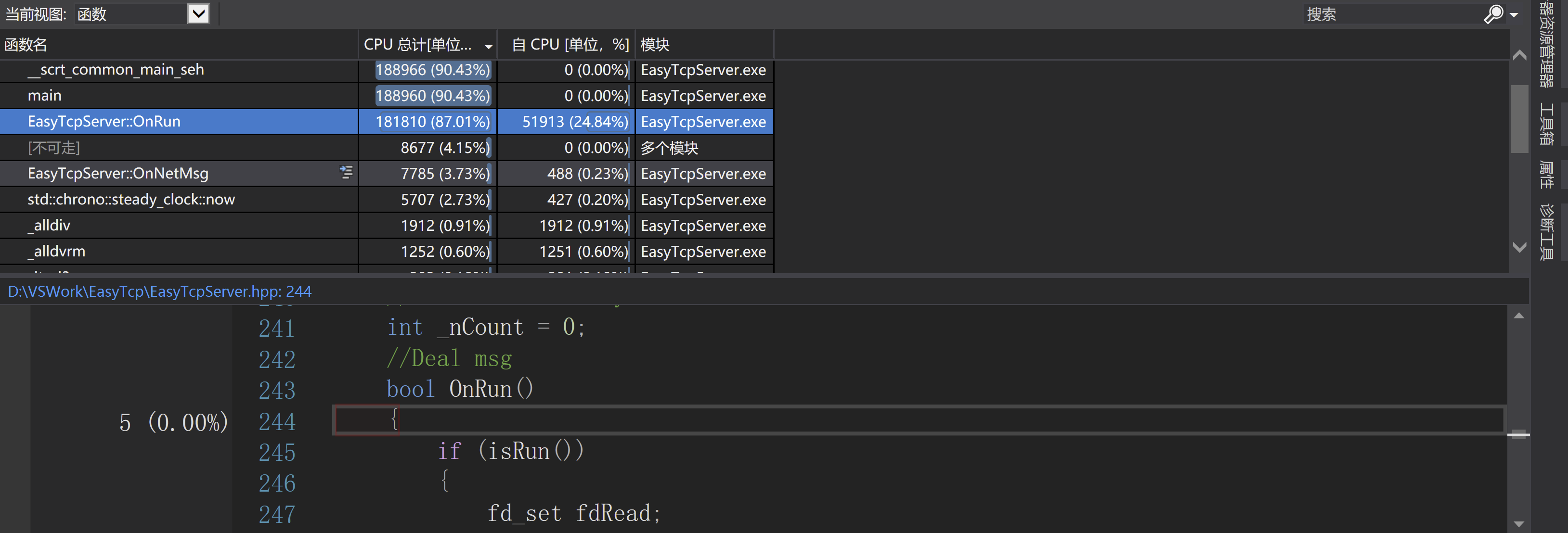Click the navigation icon next to EasyTcpServer::OnNetMsg
Screen dimensions: 1568x533
click(345, 173)
